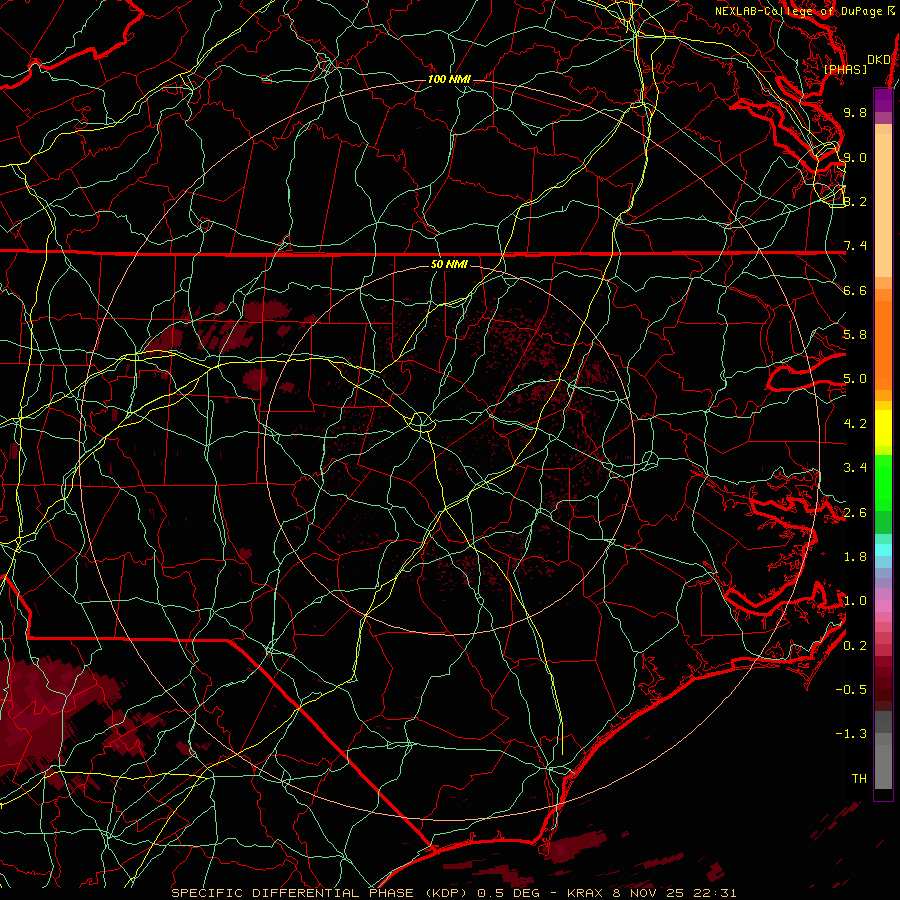Screen dimensions: 900x900
Task: Click the -1.3 legend value
Action: tap(851, 734)
